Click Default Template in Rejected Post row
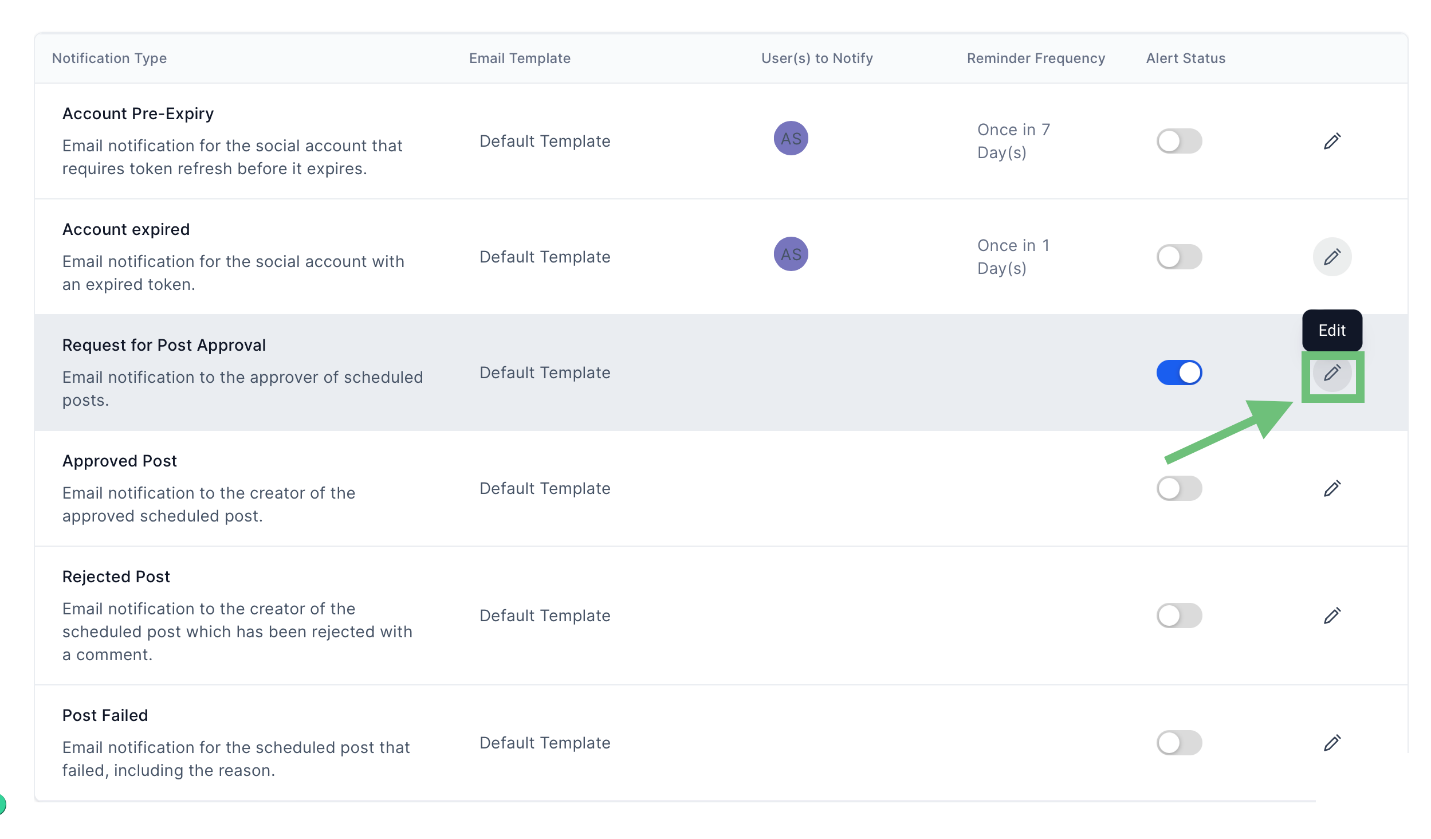The width and height of the screenshot is (1431, 839). point(545,616)
